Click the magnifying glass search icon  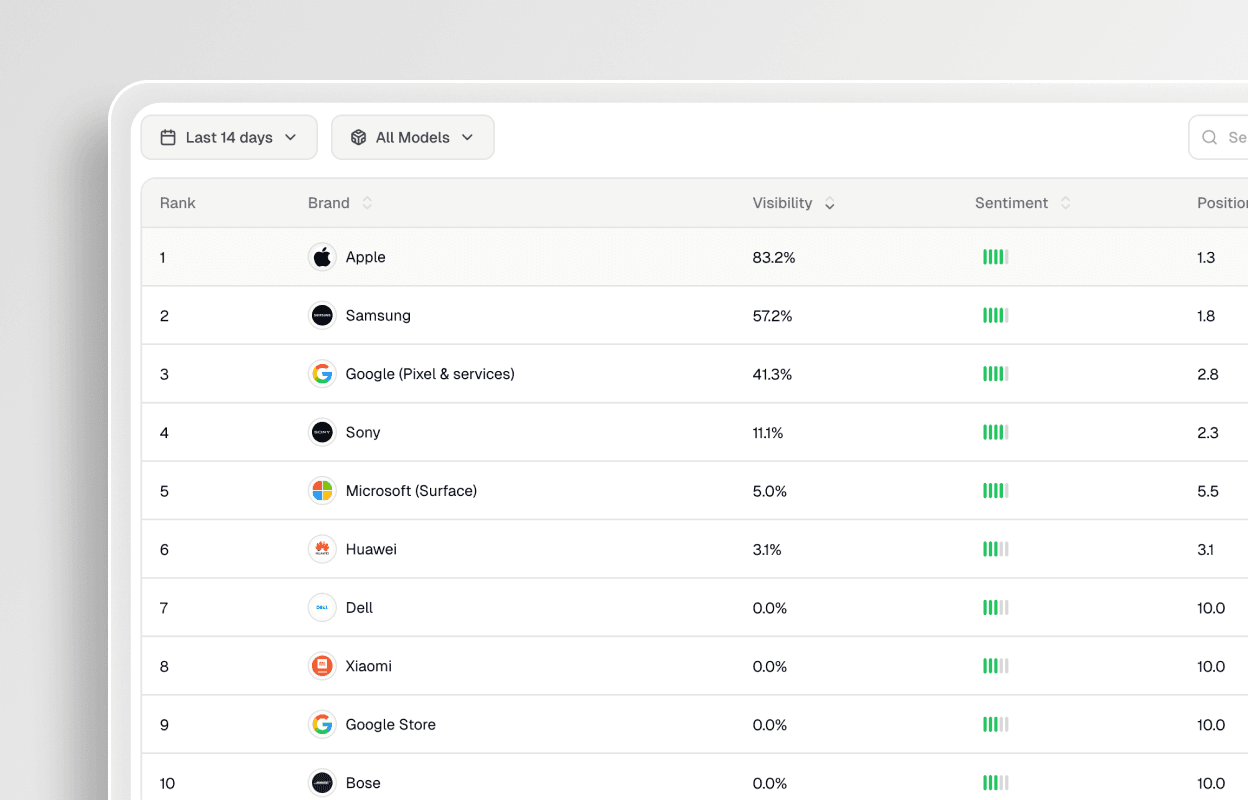point(1209,137)
